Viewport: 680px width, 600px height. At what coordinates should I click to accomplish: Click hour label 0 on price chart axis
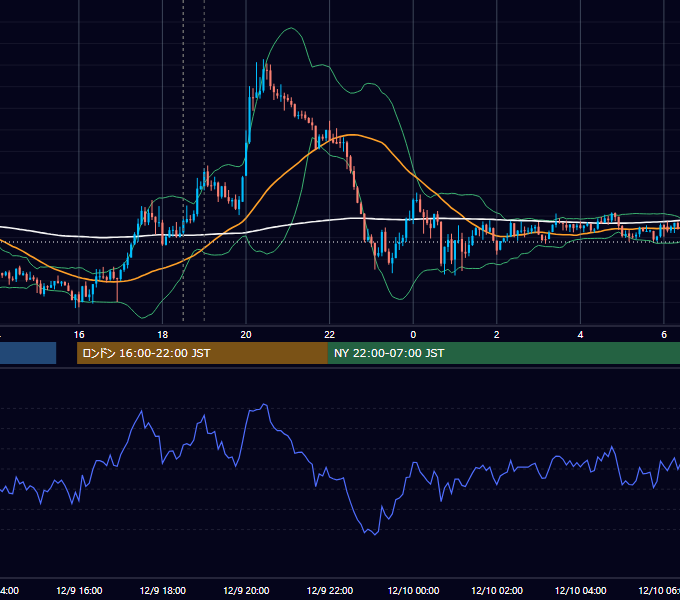[413, 335]
